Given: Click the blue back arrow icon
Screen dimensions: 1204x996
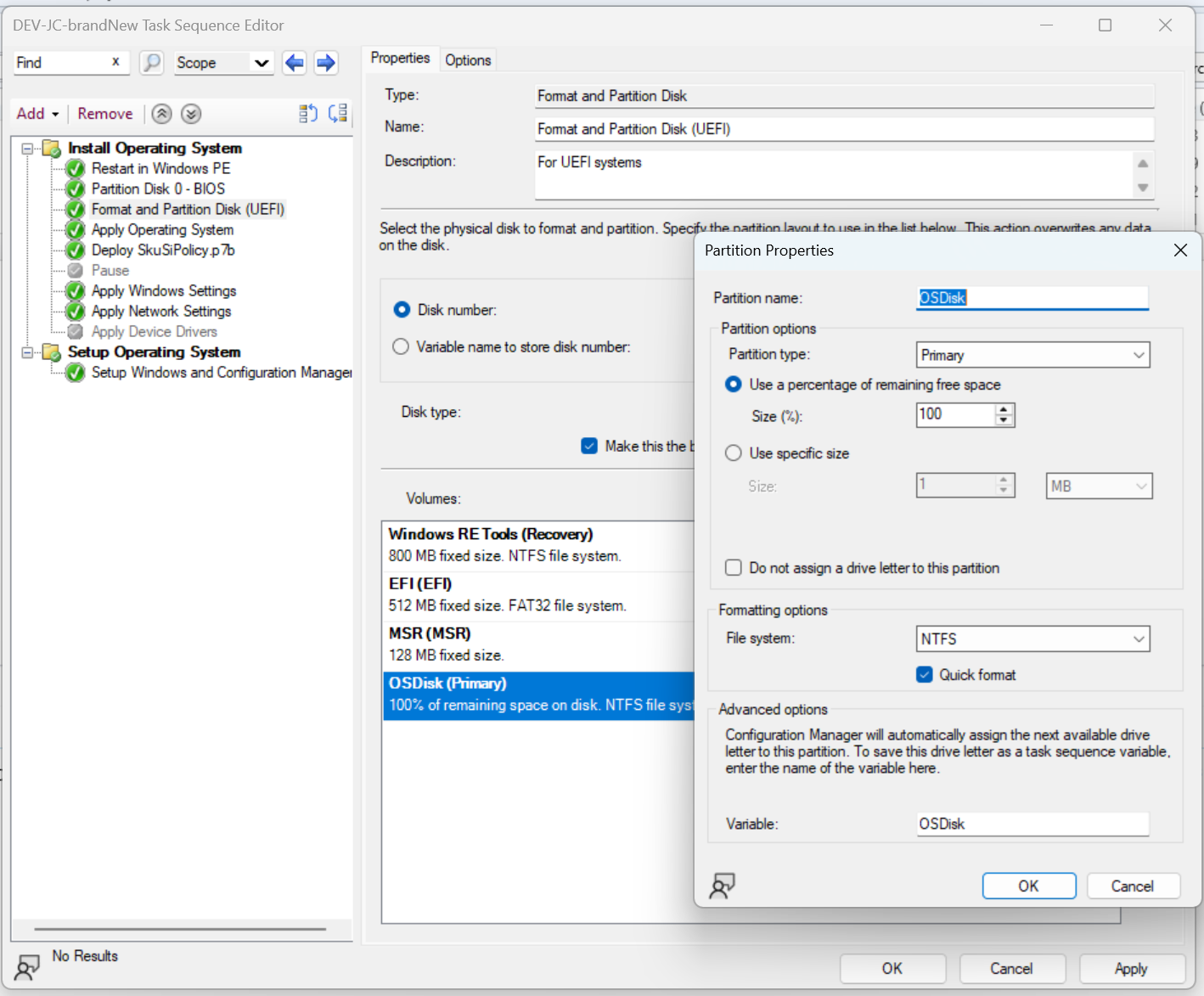Looking at the screenshot, I should [x=295, y=63].
